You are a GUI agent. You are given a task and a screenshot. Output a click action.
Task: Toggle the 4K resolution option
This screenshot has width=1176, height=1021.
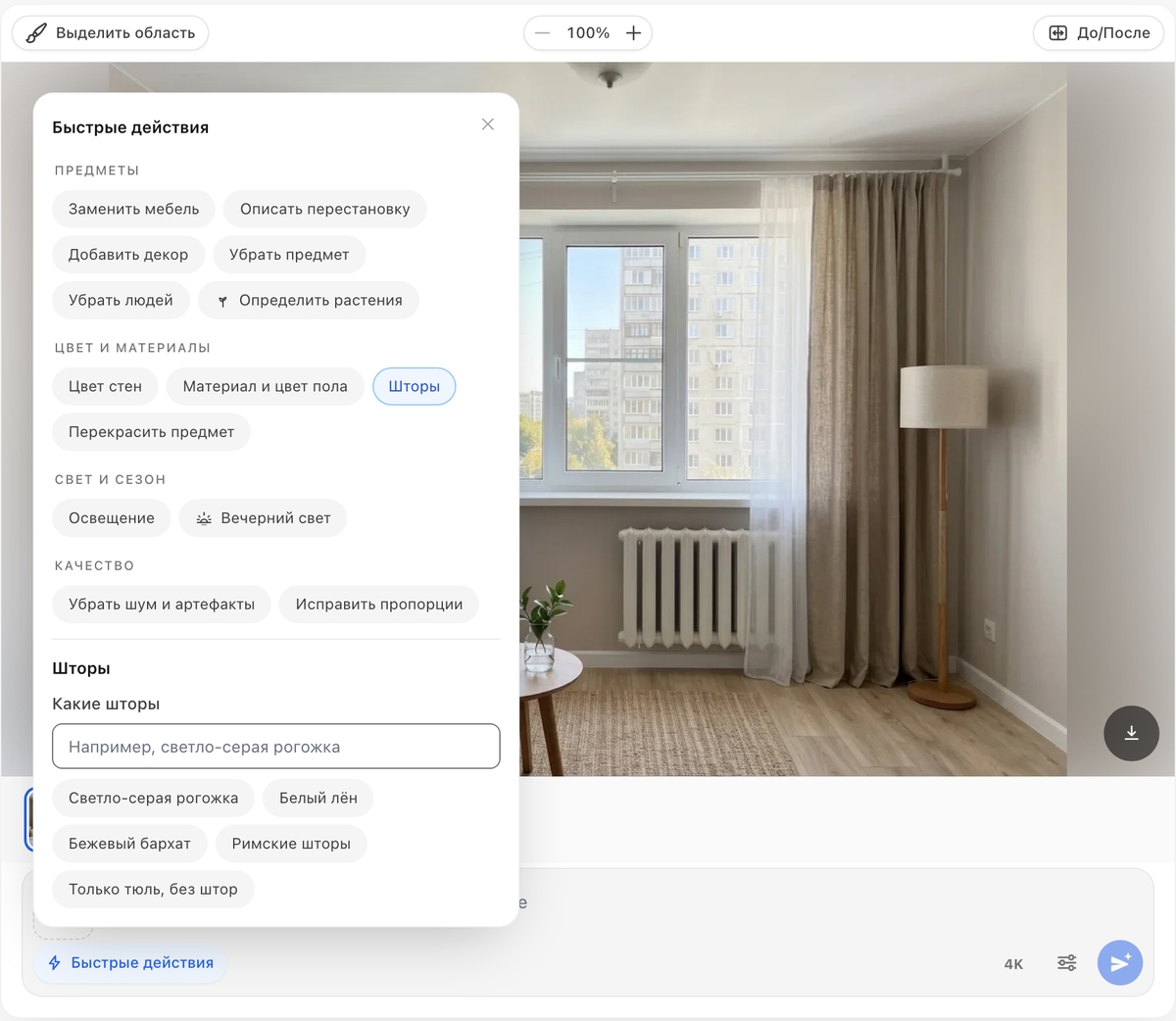(1013, 964)
